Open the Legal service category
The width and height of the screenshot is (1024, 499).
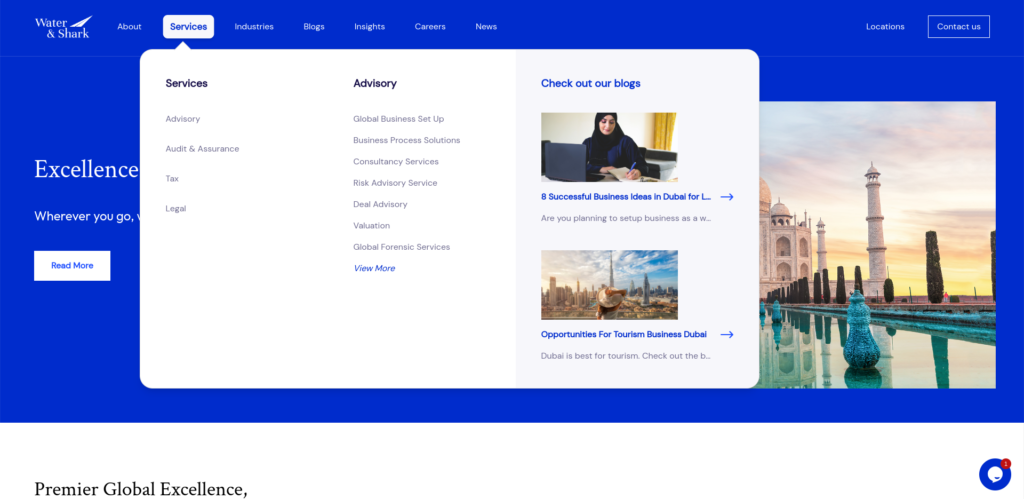[176, 209]
